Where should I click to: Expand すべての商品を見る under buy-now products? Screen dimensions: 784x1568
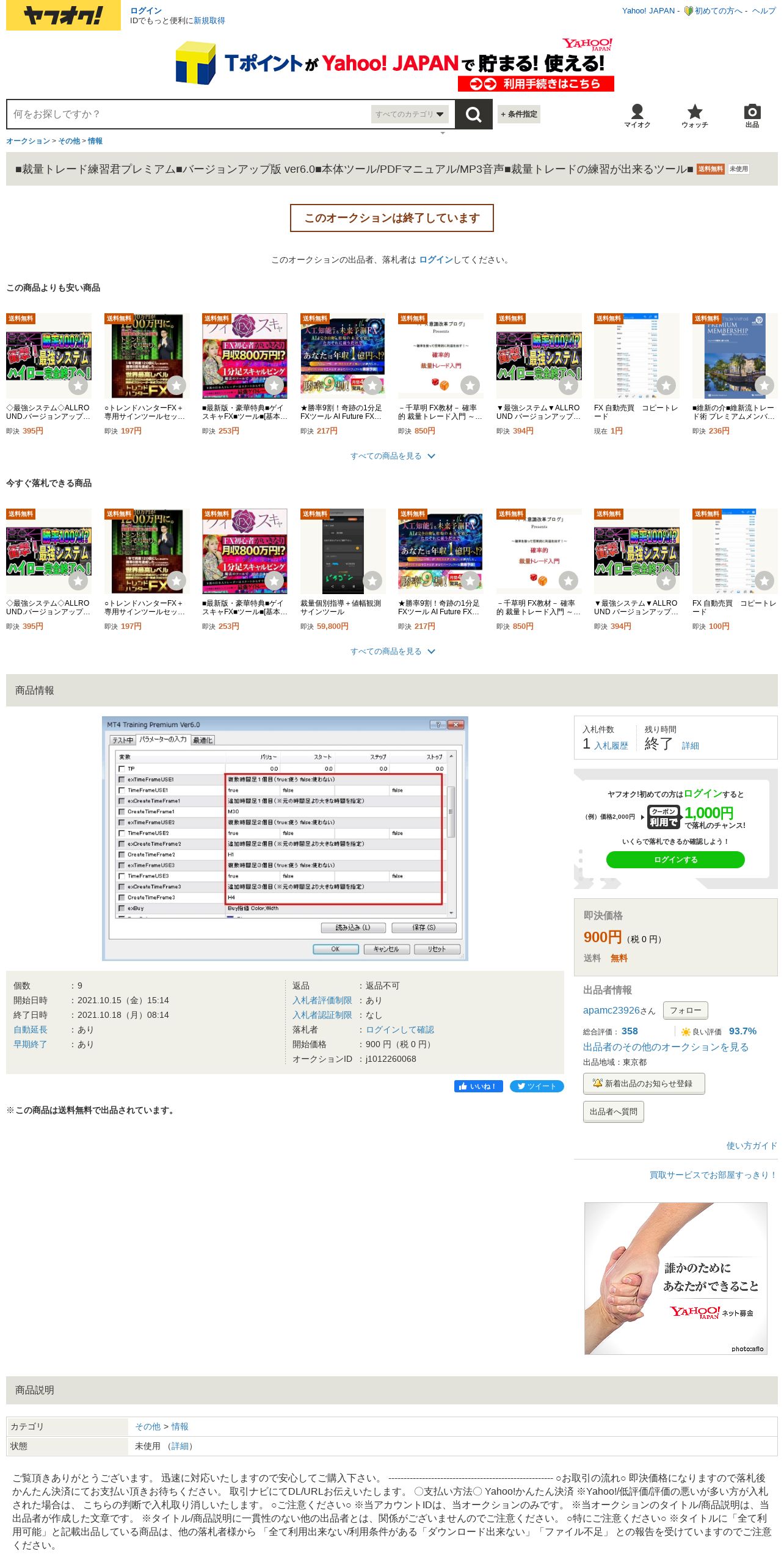click(x=392, y=652)
